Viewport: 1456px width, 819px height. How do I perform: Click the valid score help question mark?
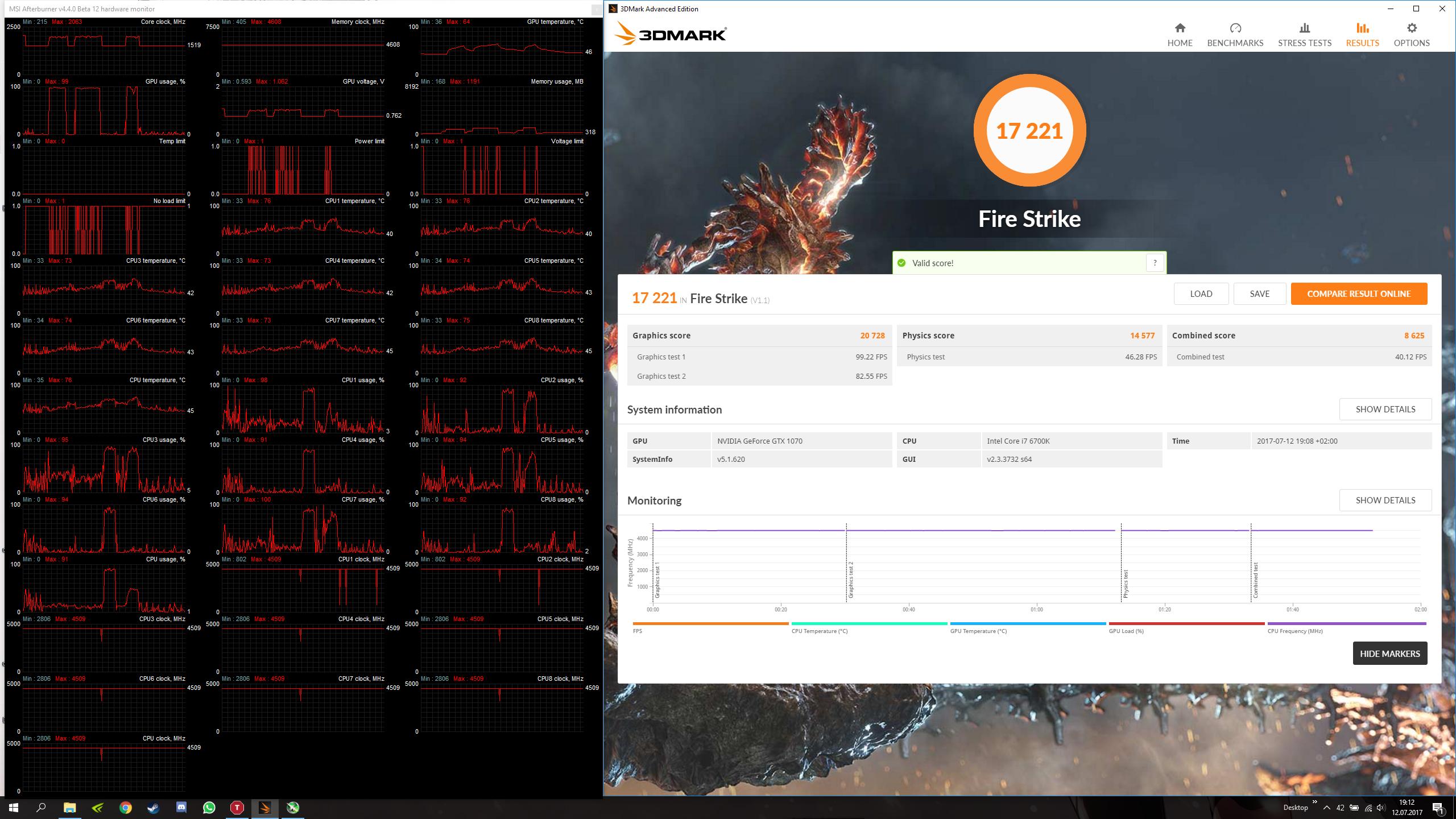1155,263
